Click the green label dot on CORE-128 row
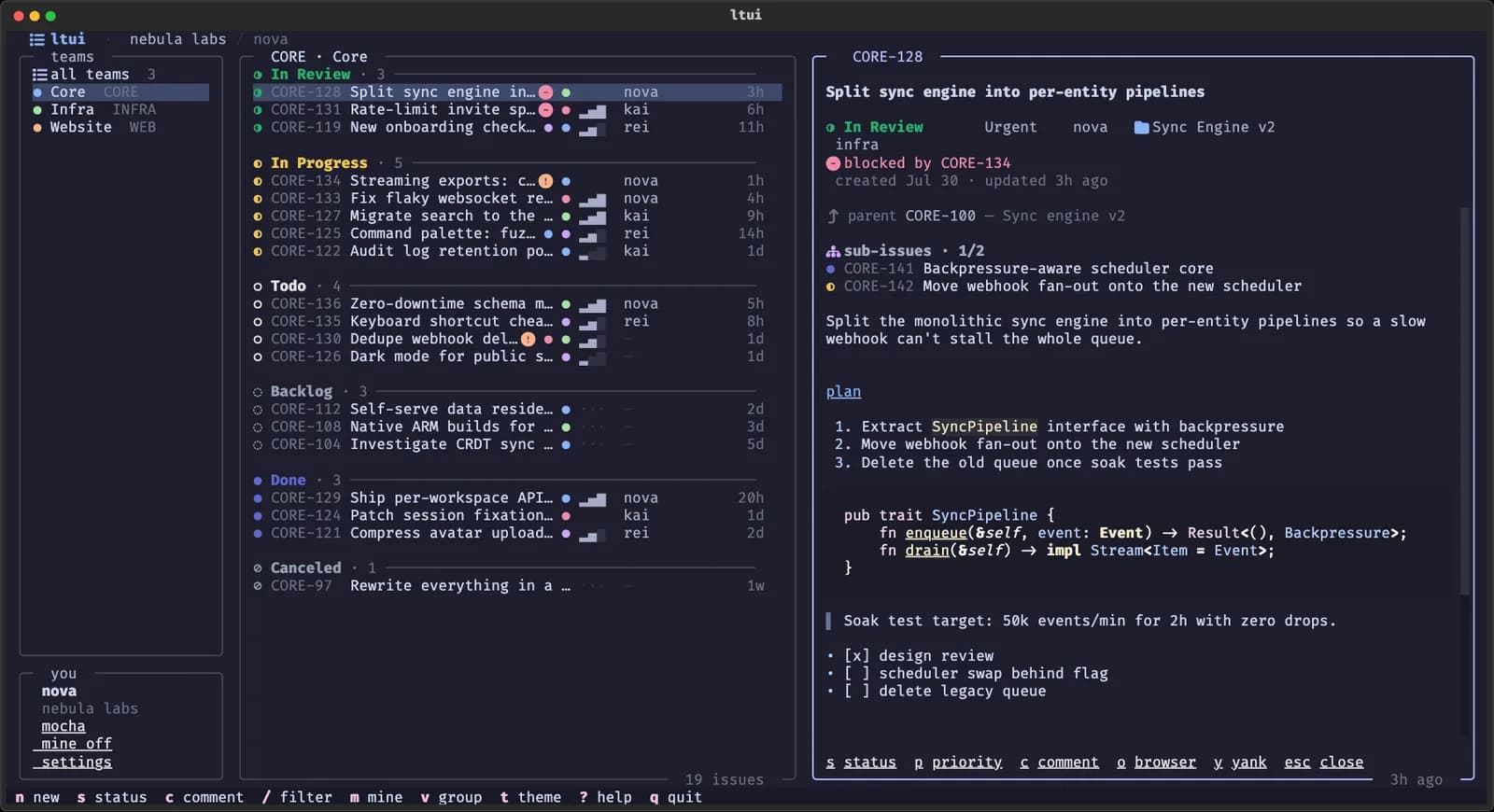 pyautogui.click(x=566, y=92)
